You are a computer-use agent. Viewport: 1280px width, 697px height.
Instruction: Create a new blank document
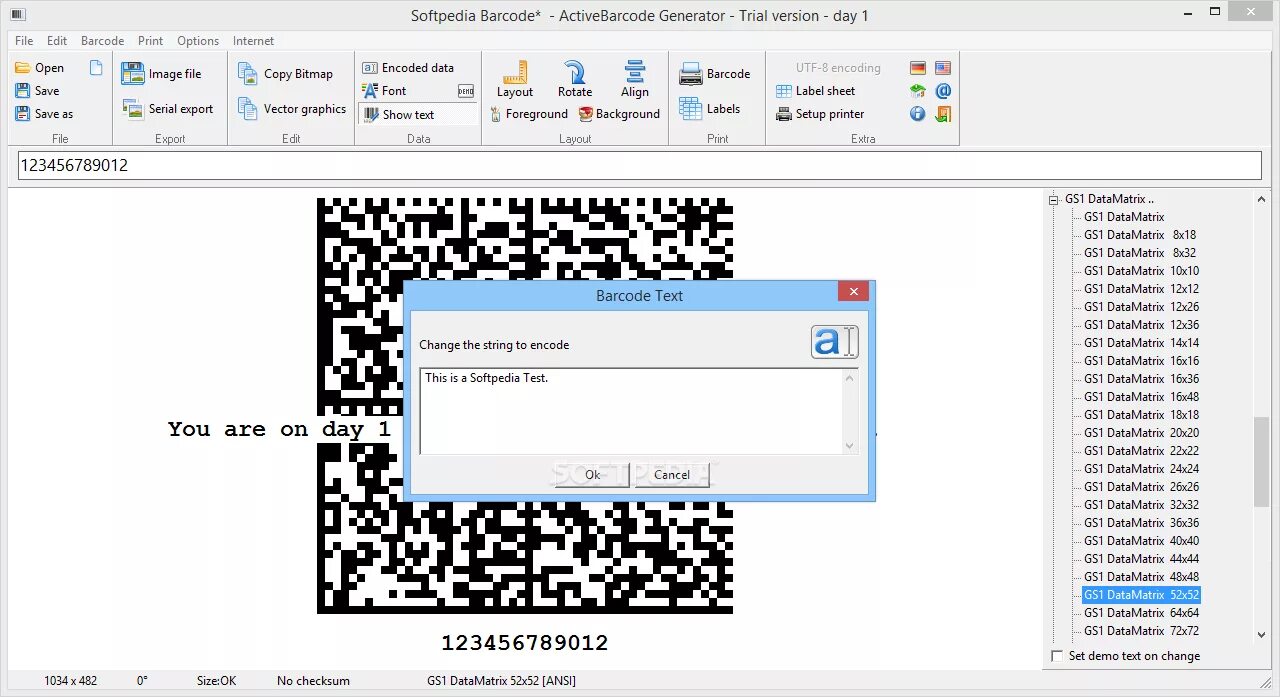[x=96, y=68]
